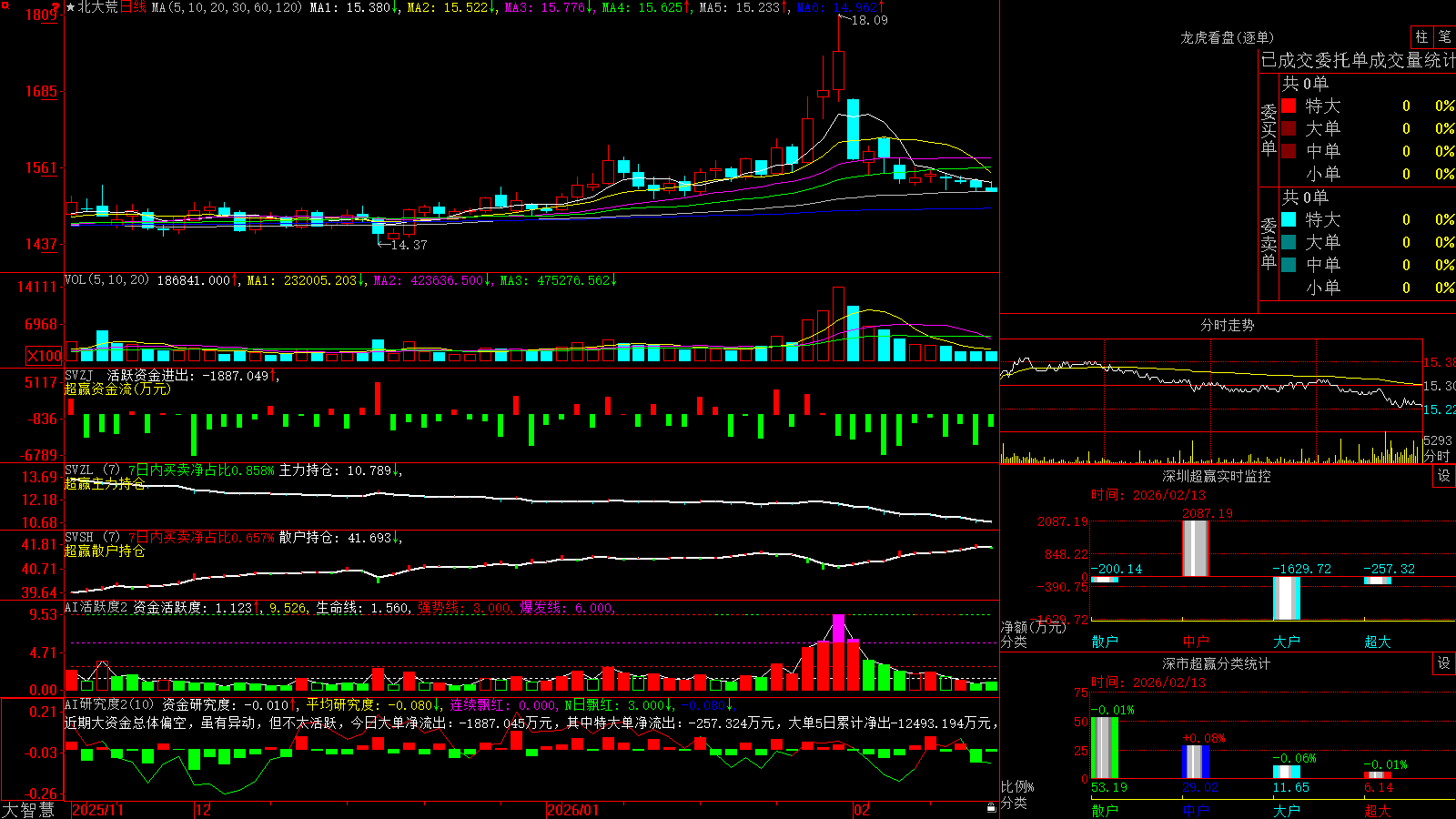This screenshot has width=1456, height=819.
Task: Click the dark red 大单 buy-order swatch
Action: pyautogui.click(x=1289, y=128)
